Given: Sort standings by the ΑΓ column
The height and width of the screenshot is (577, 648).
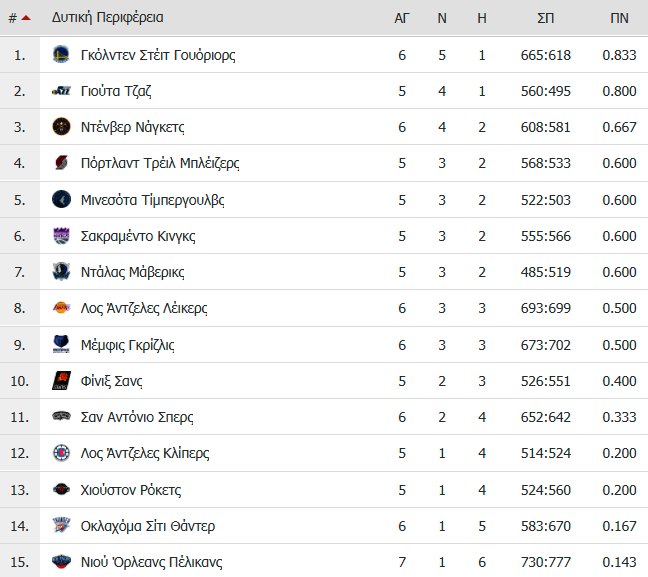Looking at the screenshot, I should coord(402,18).
